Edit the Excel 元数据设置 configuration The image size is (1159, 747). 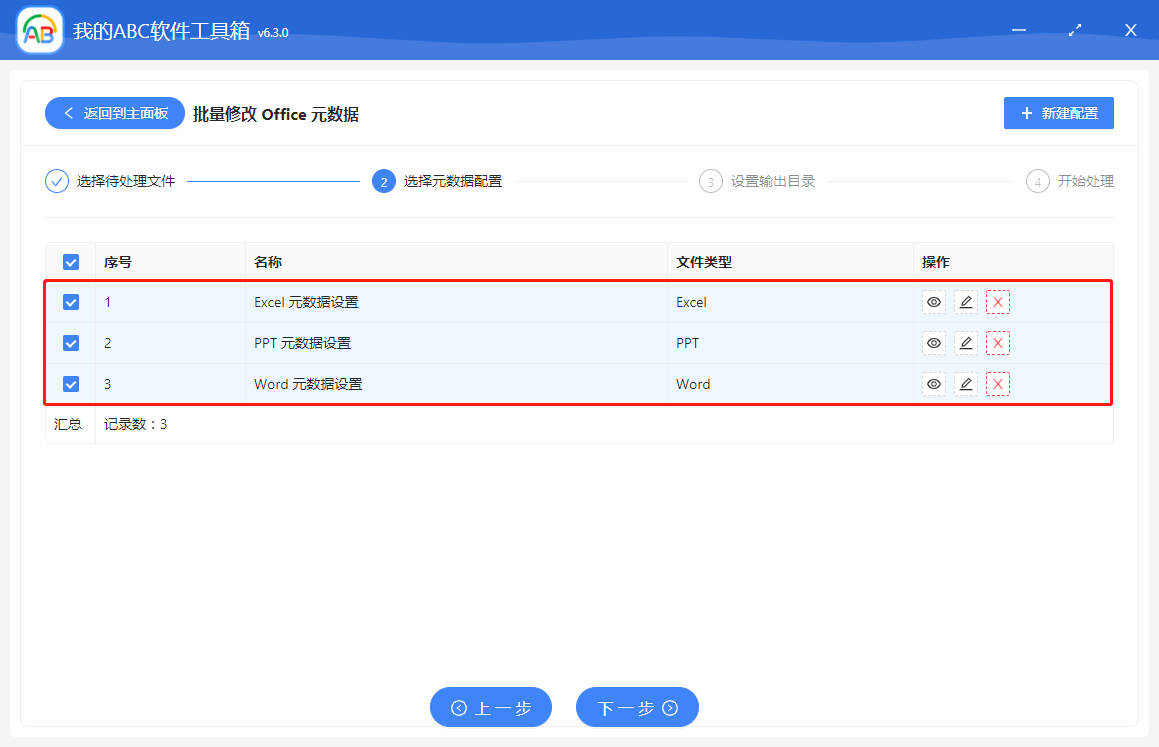965,301
